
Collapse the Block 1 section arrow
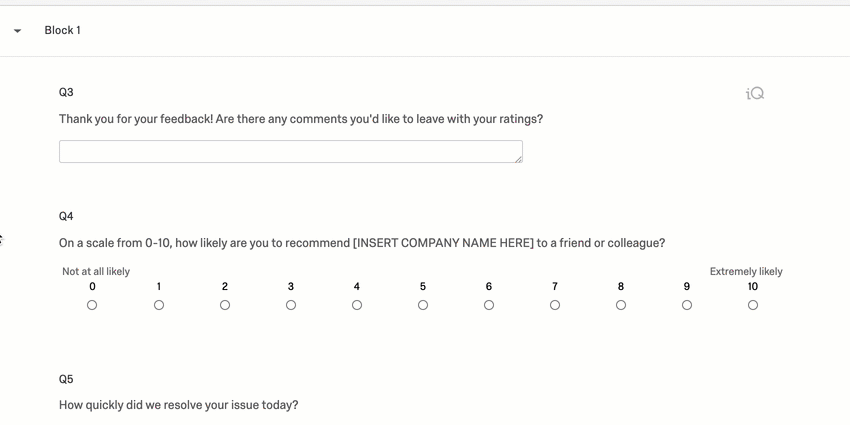(18, 31)
